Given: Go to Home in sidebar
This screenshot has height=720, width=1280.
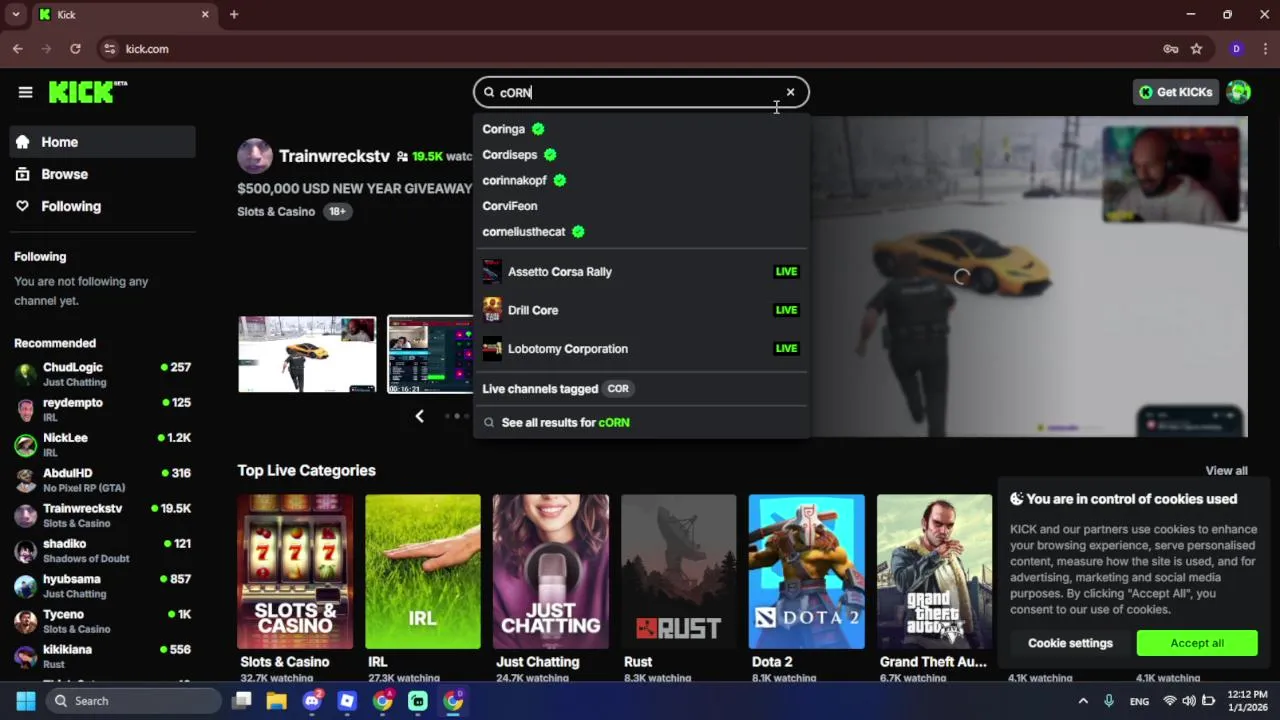Looking at the screenshot, I should click(103, 142).
